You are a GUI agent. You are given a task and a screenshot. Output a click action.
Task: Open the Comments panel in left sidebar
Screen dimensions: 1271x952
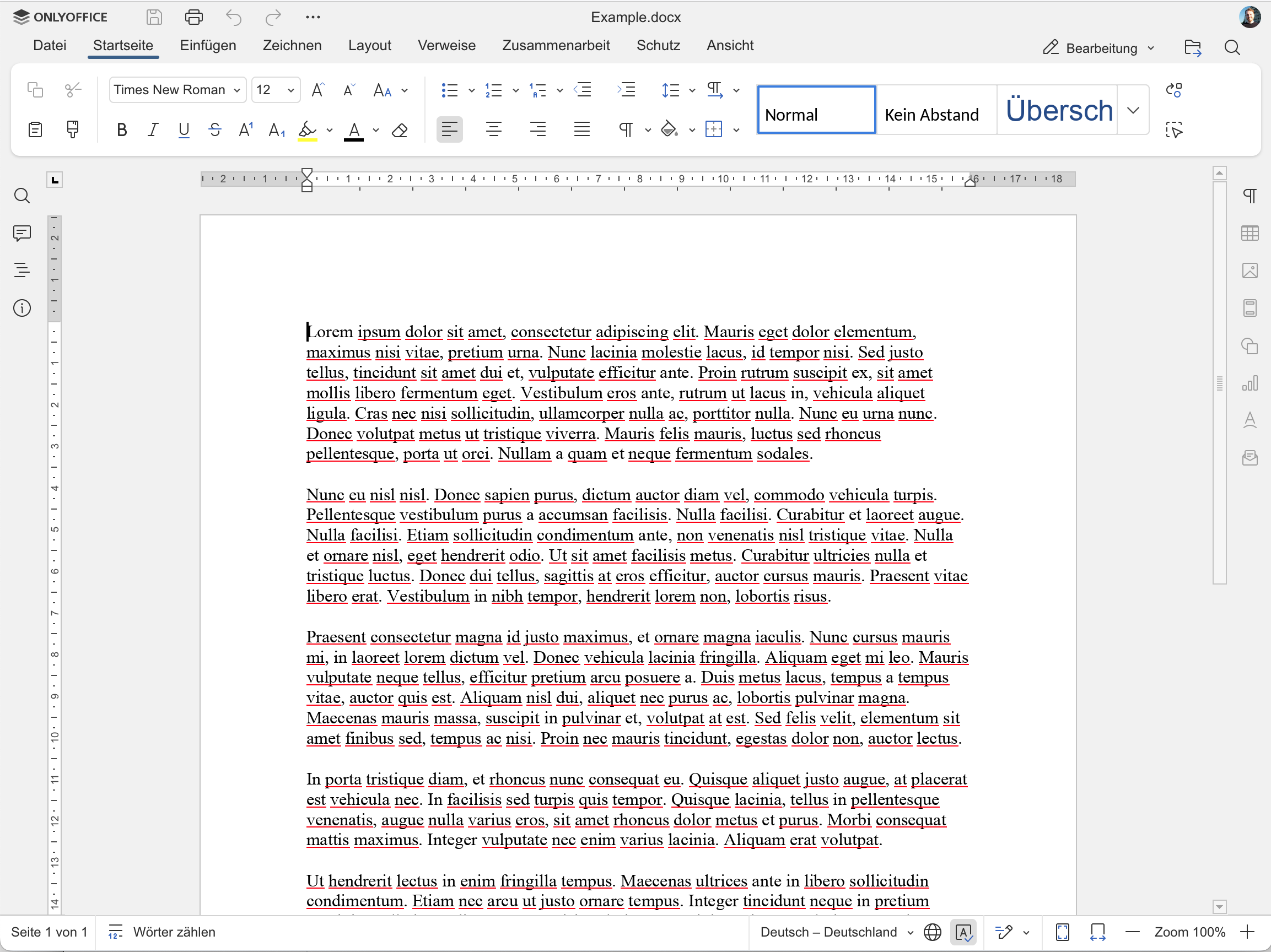tap(22, 233)
